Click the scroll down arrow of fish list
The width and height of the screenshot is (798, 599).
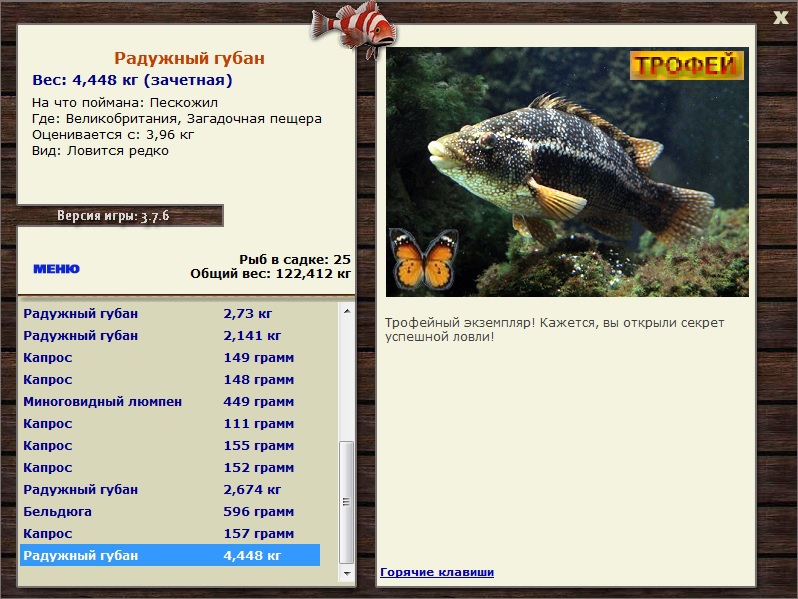tap(347, 574)
